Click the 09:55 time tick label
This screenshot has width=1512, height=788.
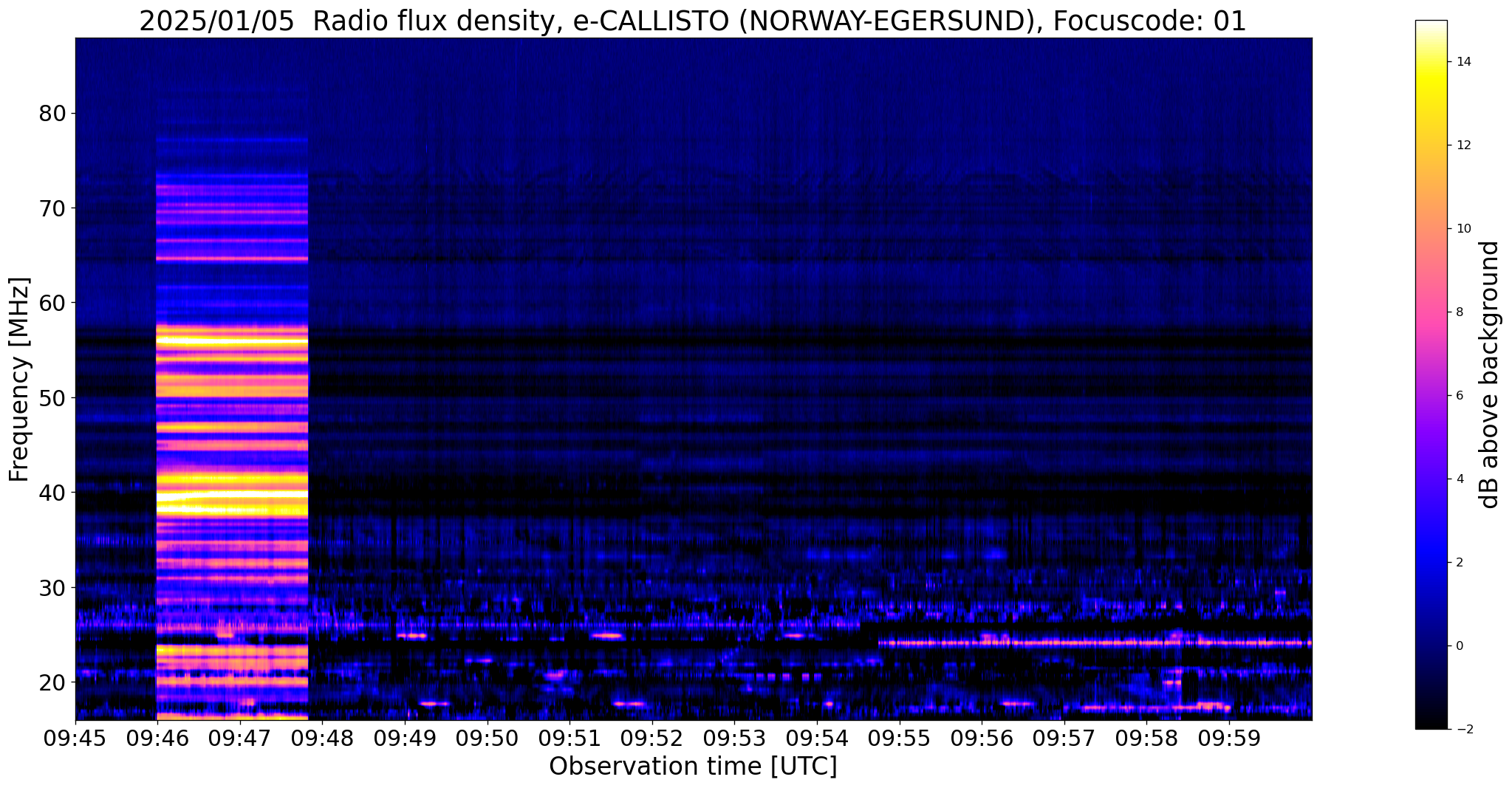click(900, 739)
